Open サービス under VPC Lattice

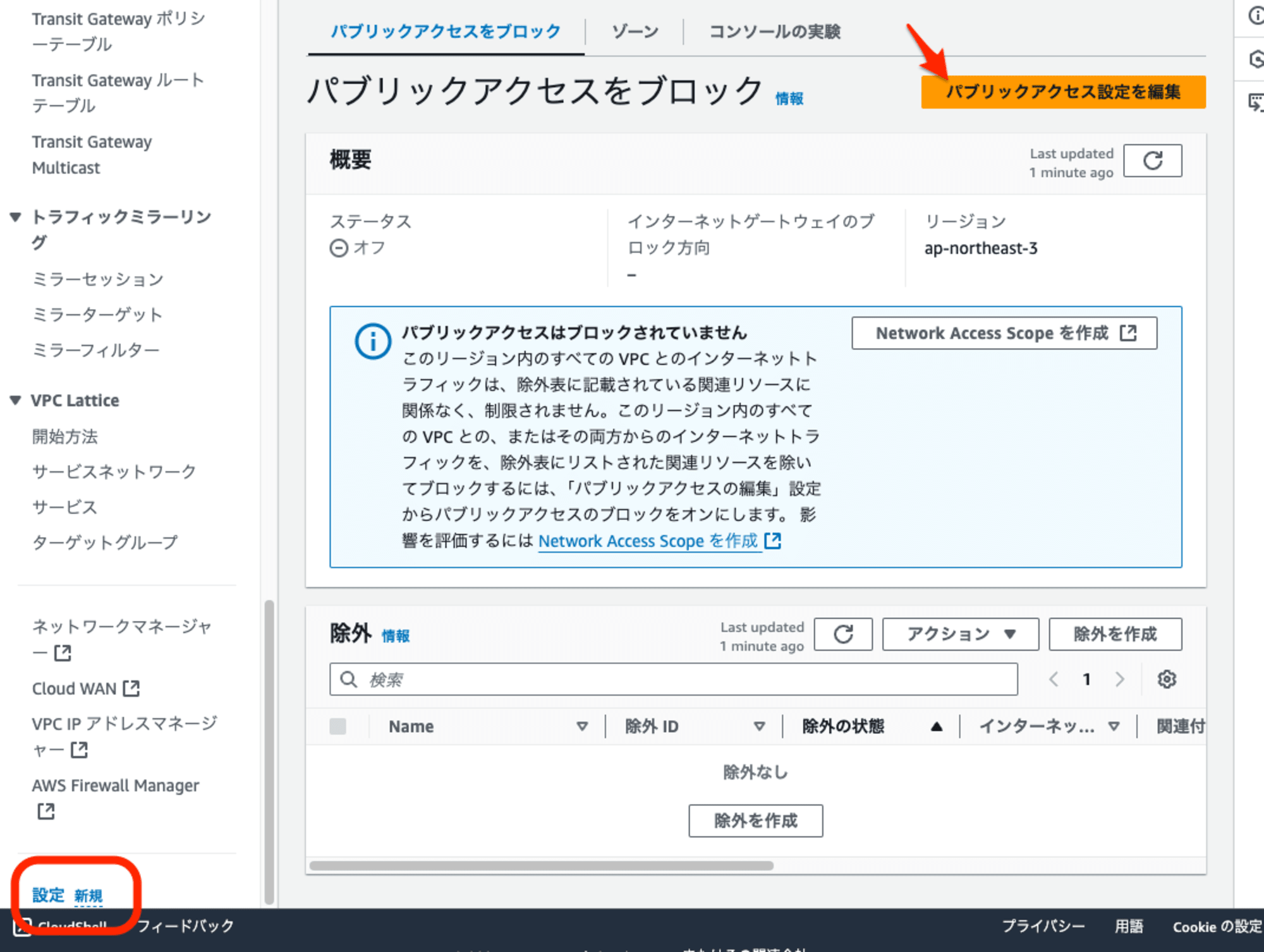click(64, 507)
